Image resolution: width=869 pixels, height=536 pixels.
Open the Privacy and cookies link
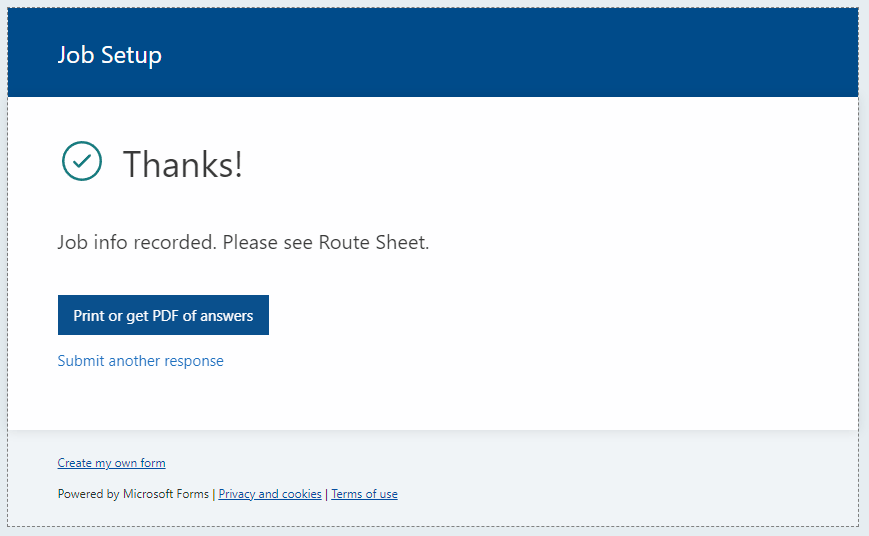(x=270, y=494)
